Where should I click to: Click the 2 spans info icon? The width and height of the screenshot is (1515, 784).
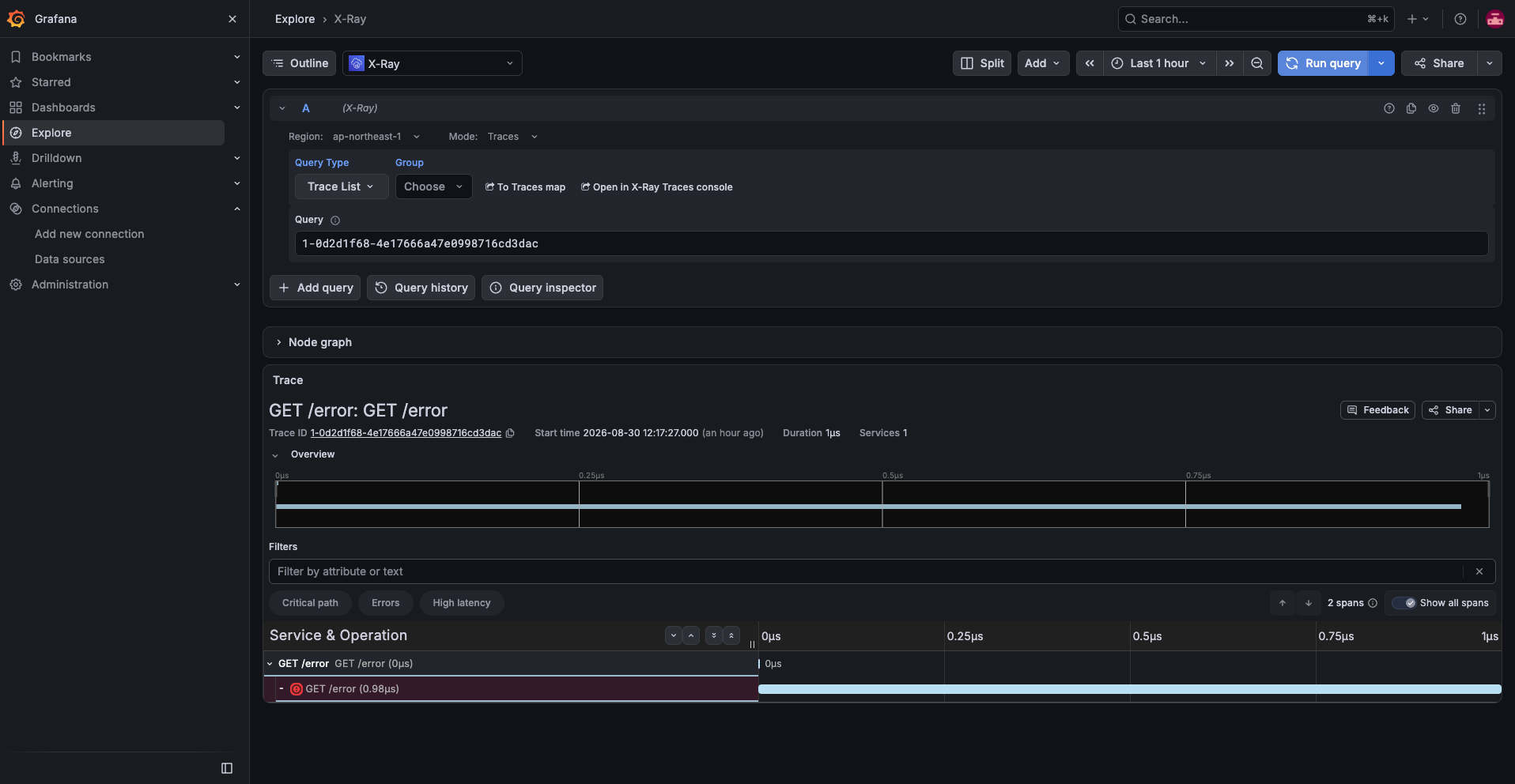click(1373, 603)
